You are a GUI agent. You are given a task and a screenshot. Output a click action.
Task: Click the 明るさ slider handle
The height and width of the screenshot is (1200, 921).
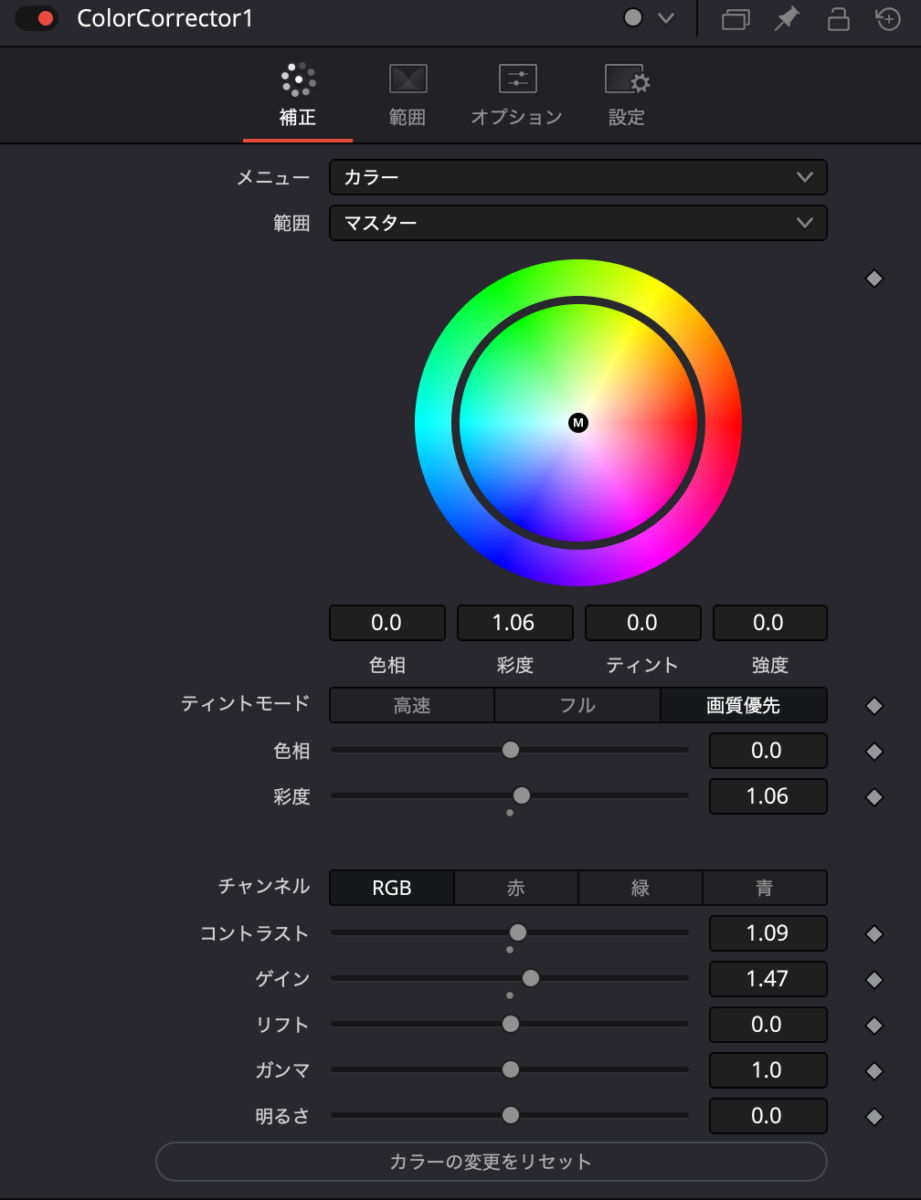click(x=510, y=1115)
